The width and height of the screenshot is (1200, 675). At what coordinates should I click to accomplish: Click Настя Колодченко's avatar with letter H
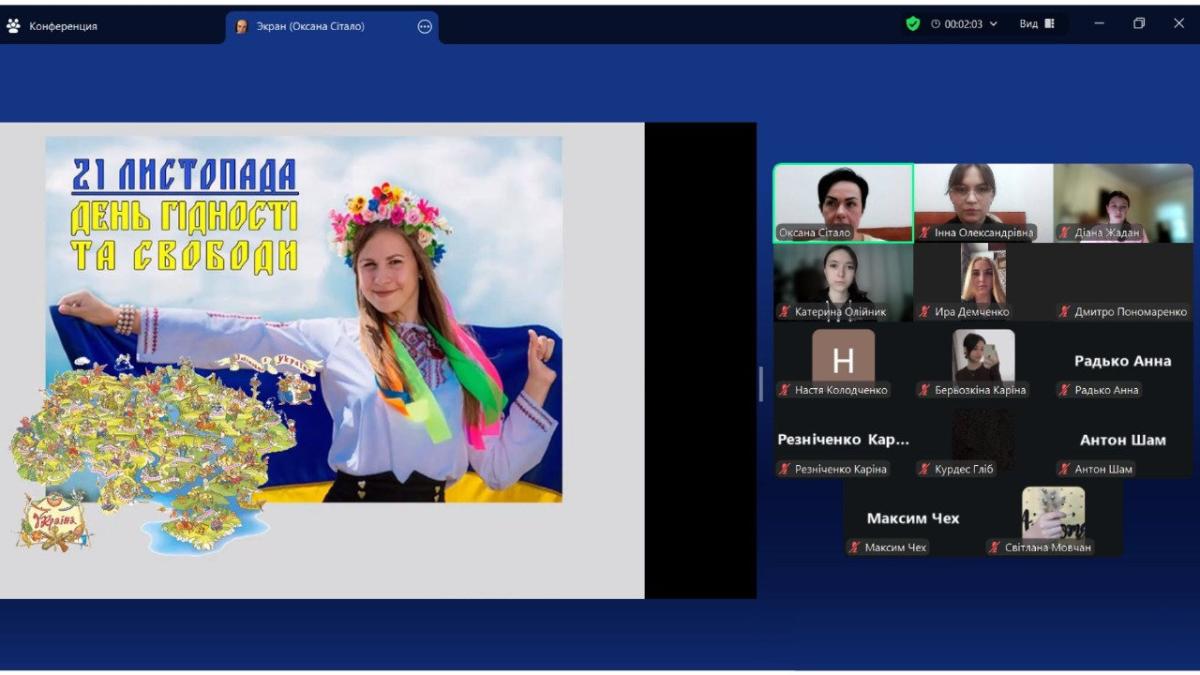843,357
